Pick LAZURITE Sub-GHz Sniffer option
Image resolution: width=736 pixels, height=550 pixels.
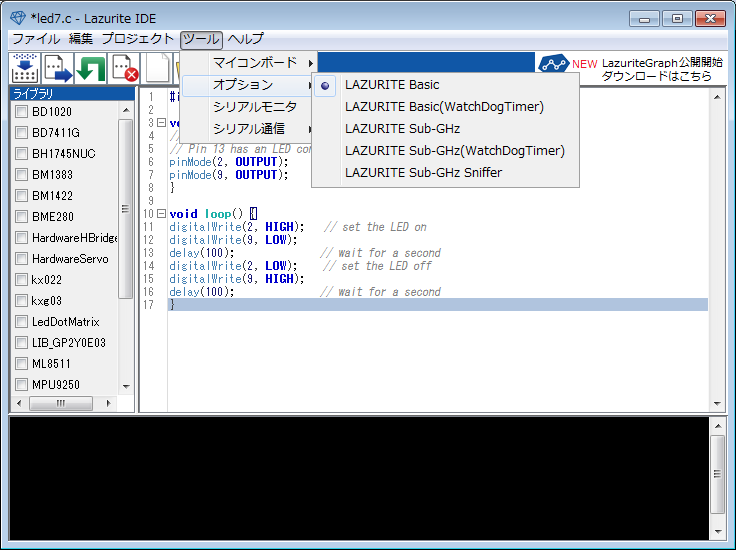coord(445,173)
